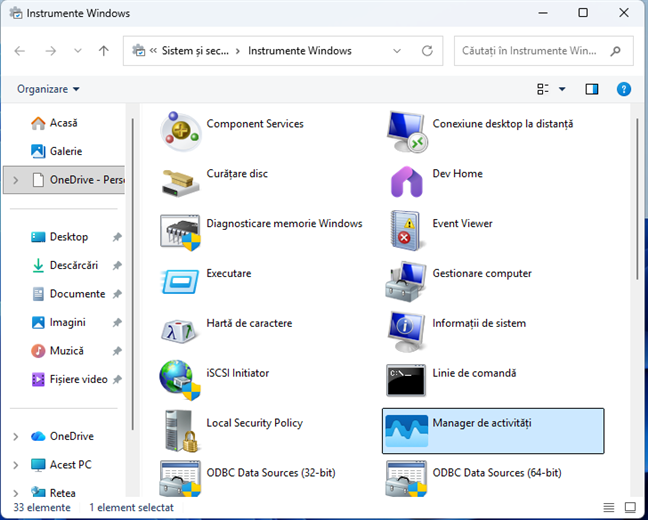Open the pinned Descărcări folder
The height and width of the screenshot is (520, 648).
tap(65, 265)
